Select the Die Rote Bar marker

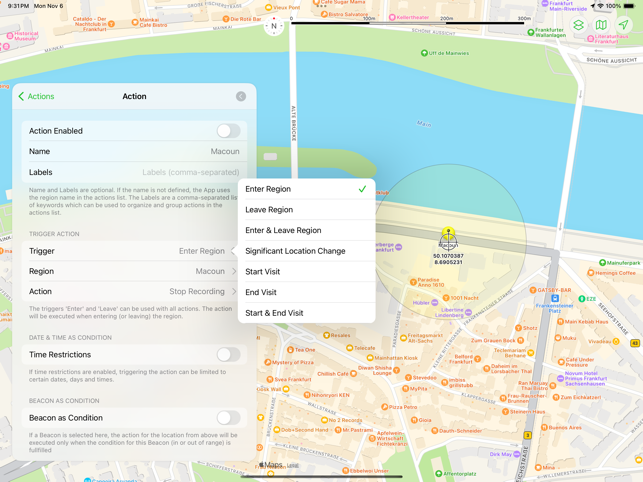[x=226, y=19]
